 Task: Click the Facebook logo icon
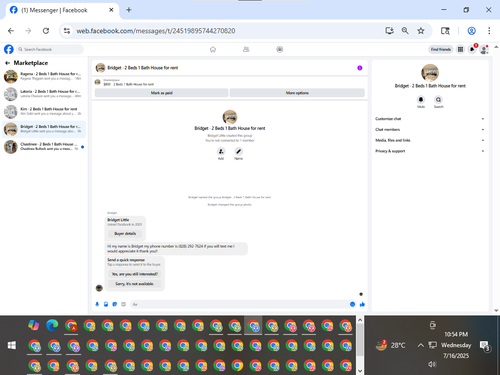coord(9,49)
